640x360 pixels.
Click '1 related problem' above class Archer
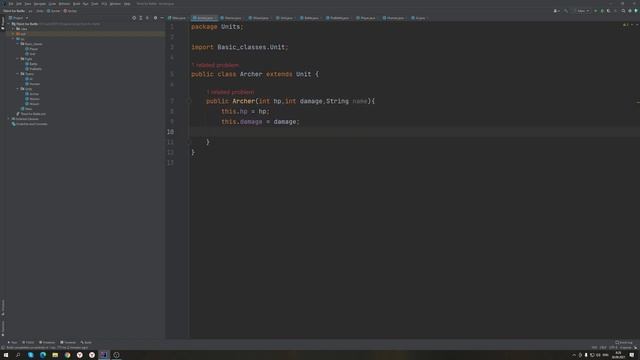point(216,65)
